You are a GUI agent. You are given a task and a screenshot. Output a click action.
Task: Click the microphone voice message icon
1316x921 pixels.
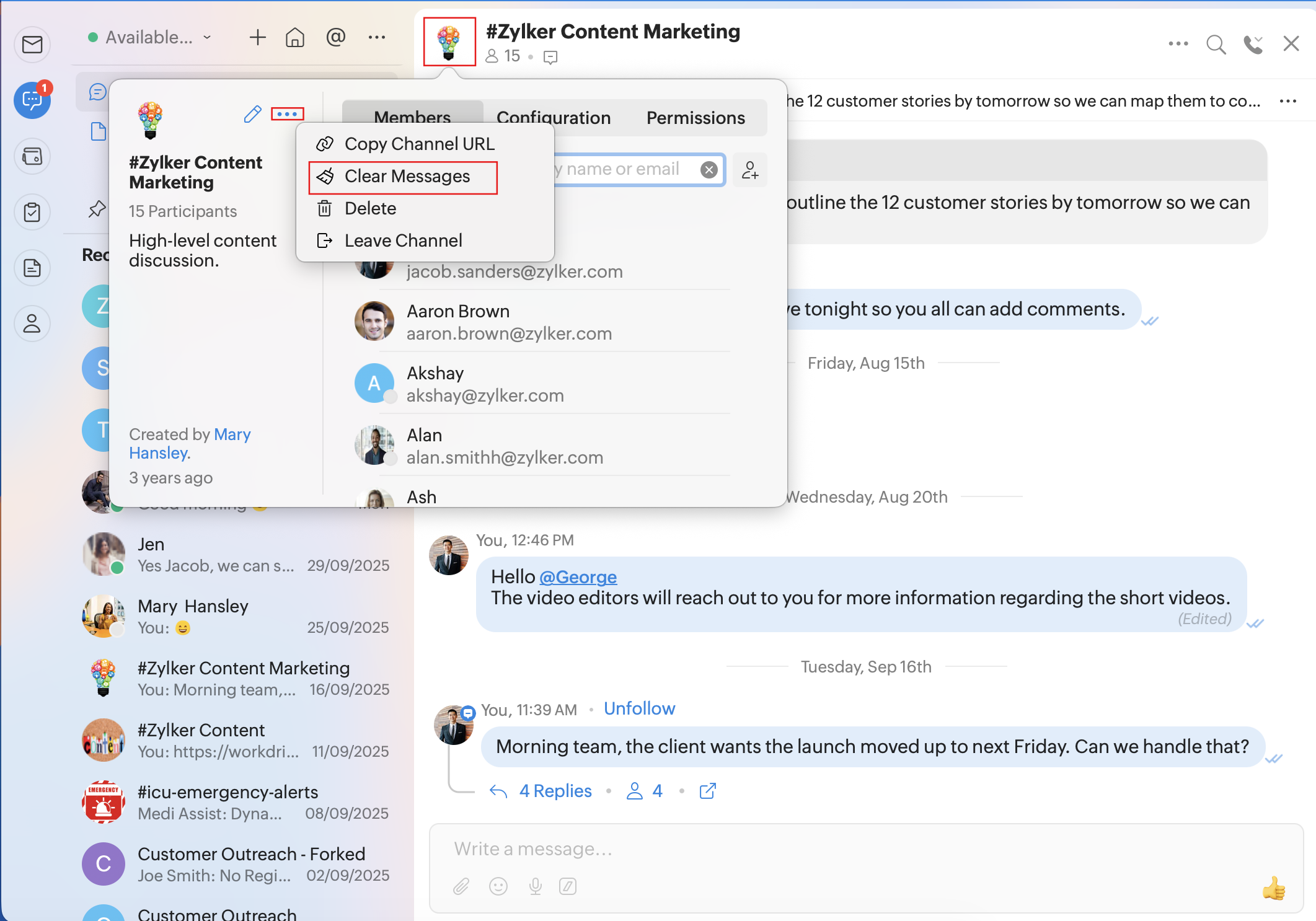[x=536, y=886]
